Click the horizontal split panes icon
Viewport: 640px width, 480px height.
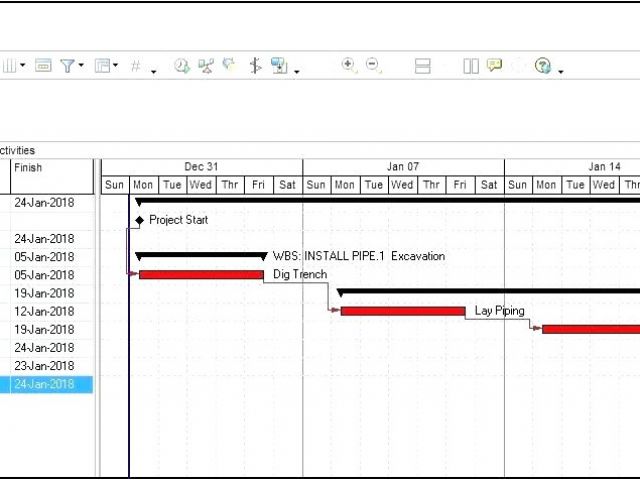[423, 66]
